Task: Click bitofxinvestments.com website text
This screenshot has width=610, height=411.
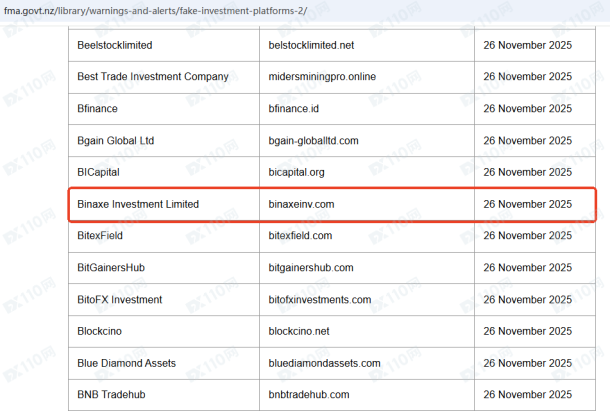Action: coord(323,300)
